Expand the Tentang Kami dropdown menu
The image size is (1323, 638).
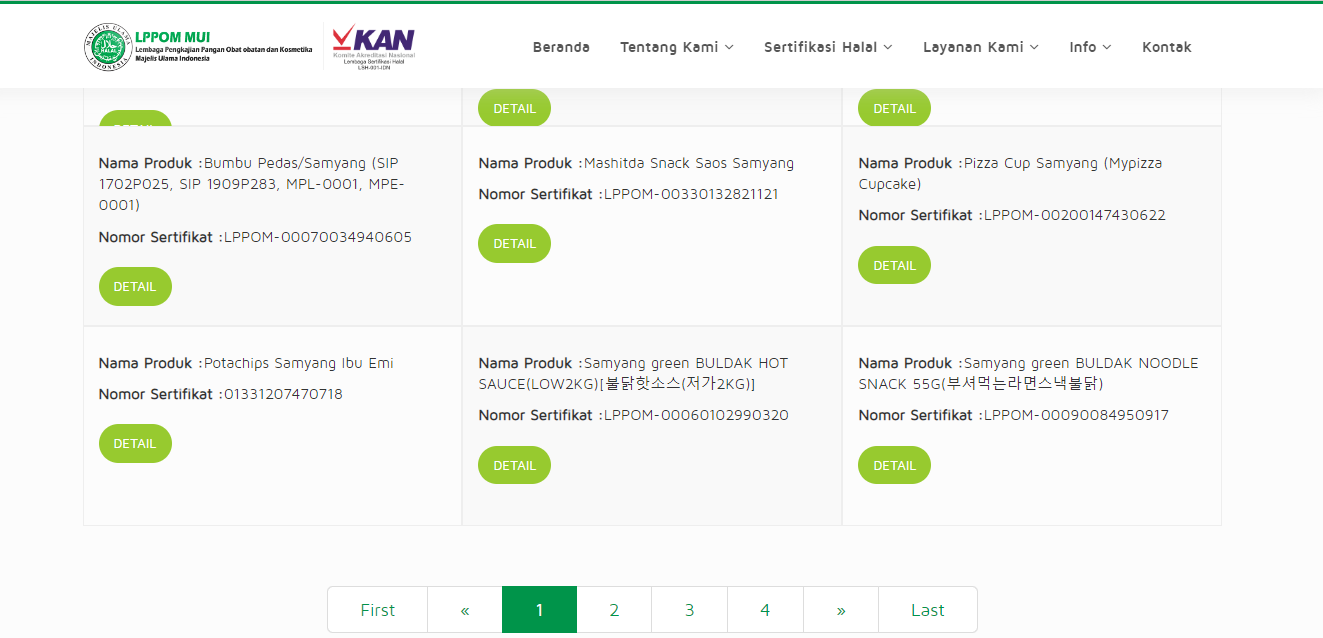[677, 47]
